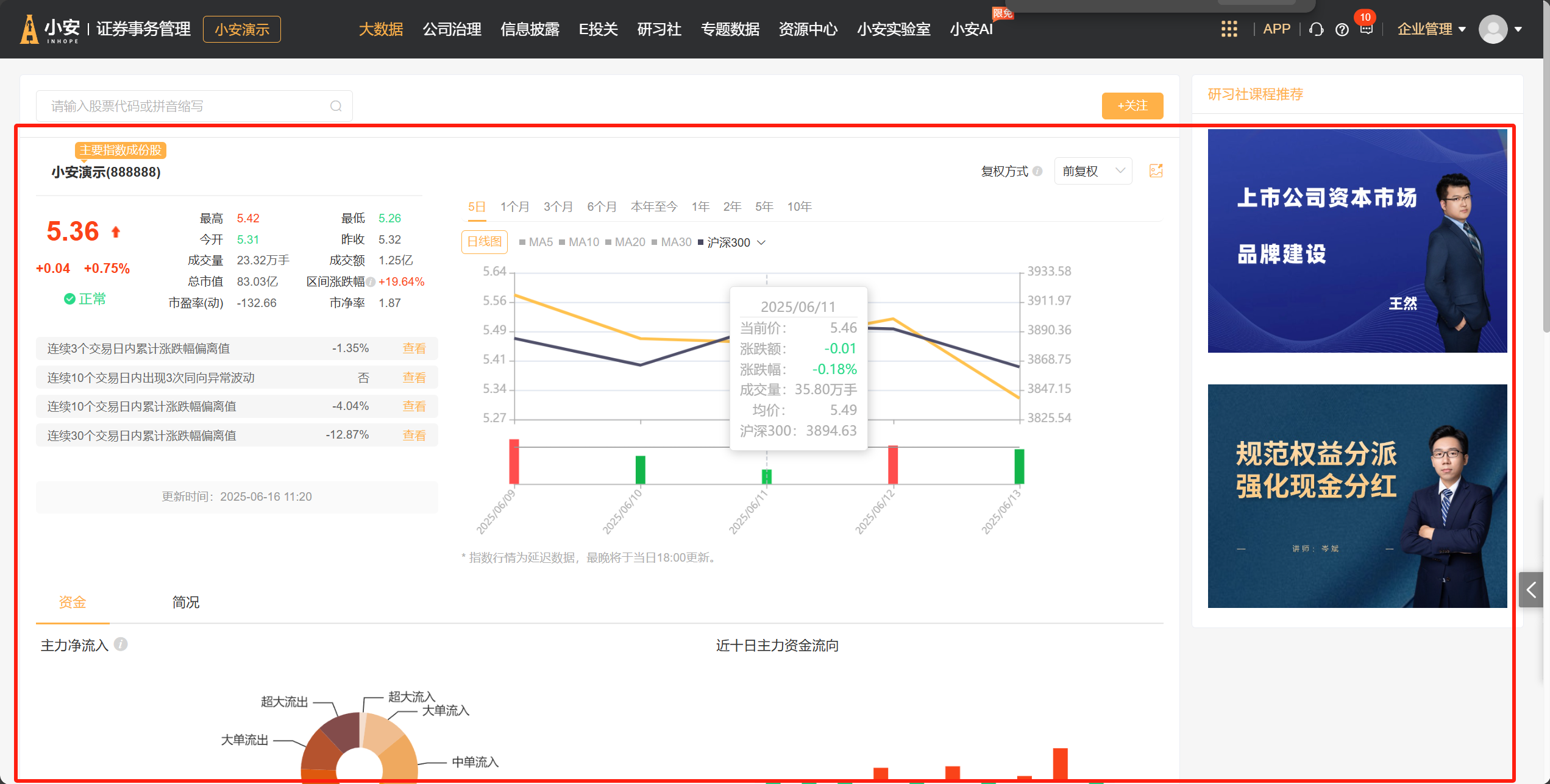
Task: Toggle the MA5 legend
Action: coord(536,242)
